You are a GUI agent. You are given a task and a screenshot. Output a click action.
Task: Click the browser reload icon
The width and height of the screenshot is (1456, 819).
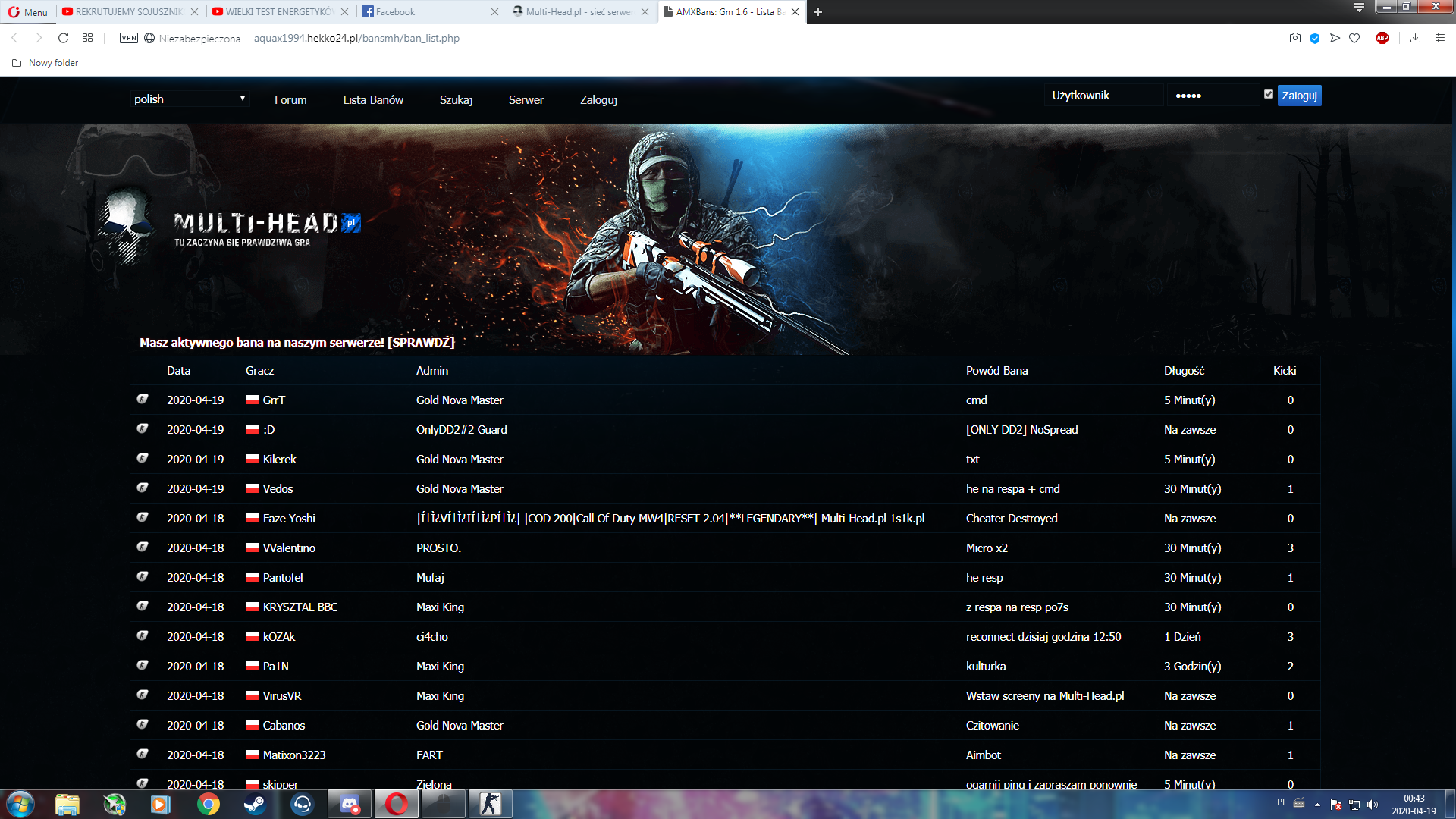[64, 38]
